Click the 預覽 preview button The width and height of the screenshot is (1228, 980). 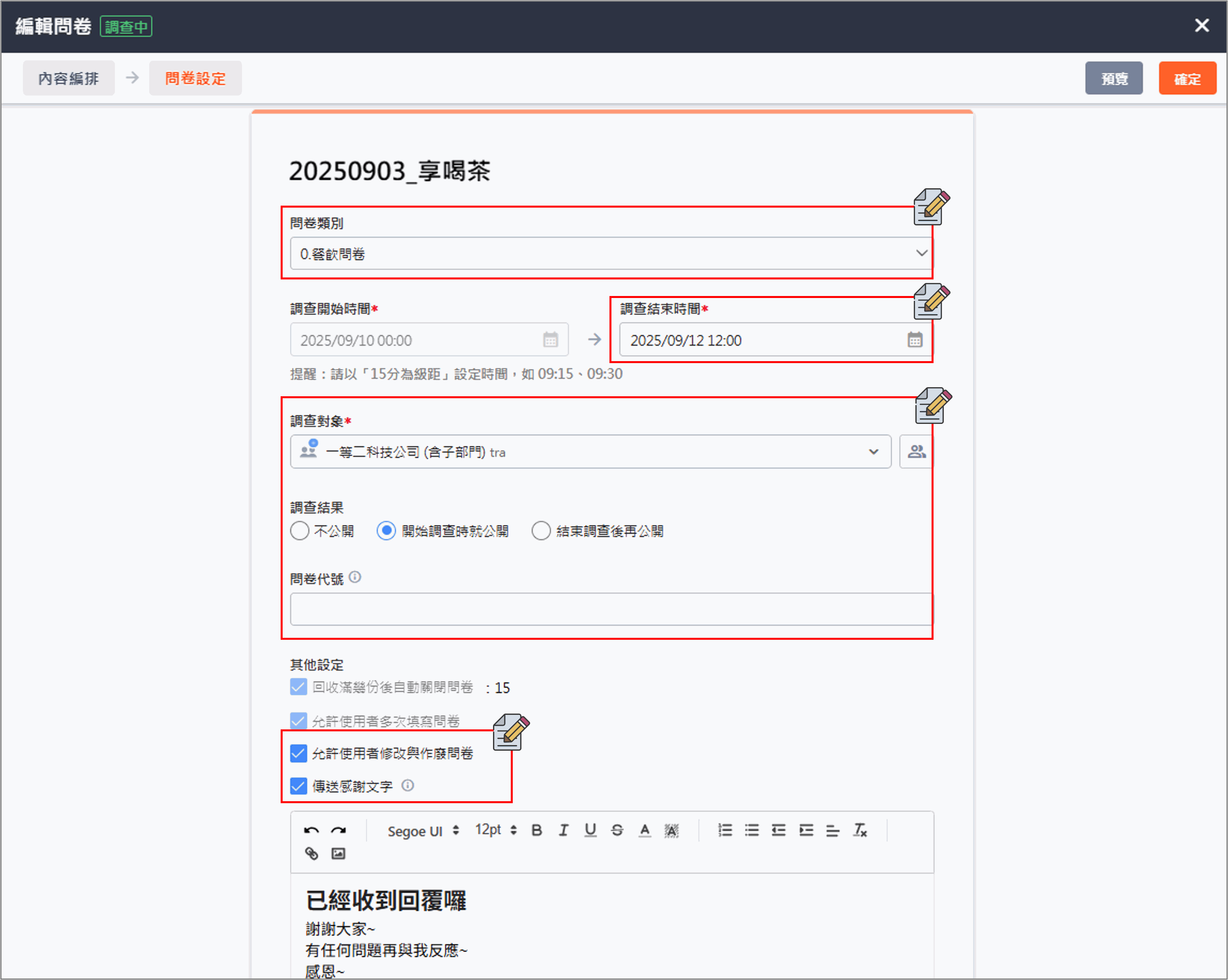coord(1113,78)
